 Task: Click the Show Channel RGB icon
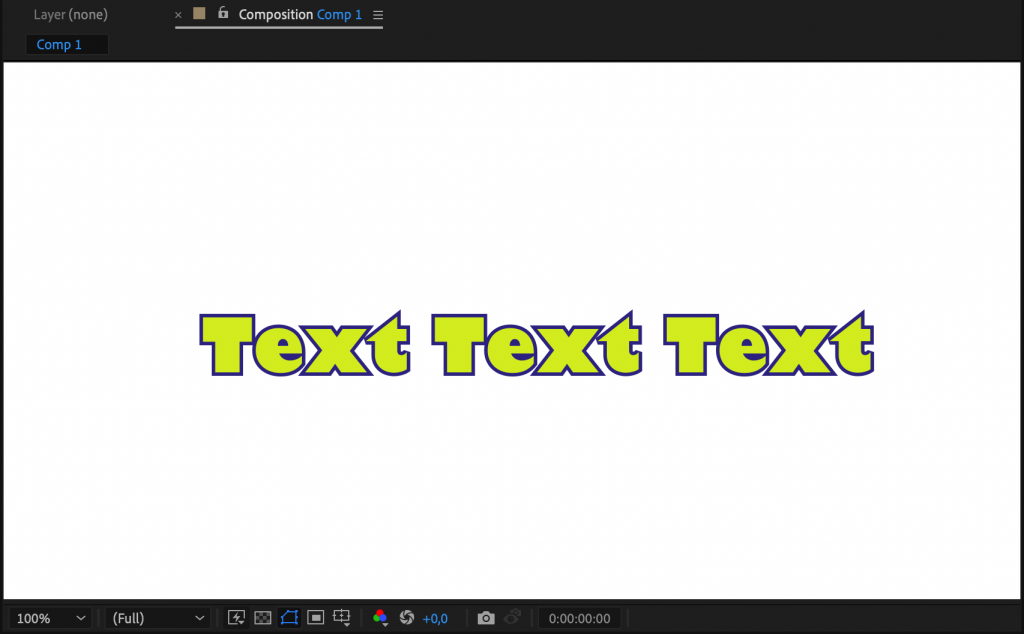coord(380,615)
